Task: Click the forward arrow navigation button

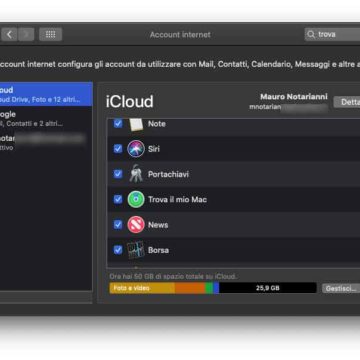Action: point(26,34)
